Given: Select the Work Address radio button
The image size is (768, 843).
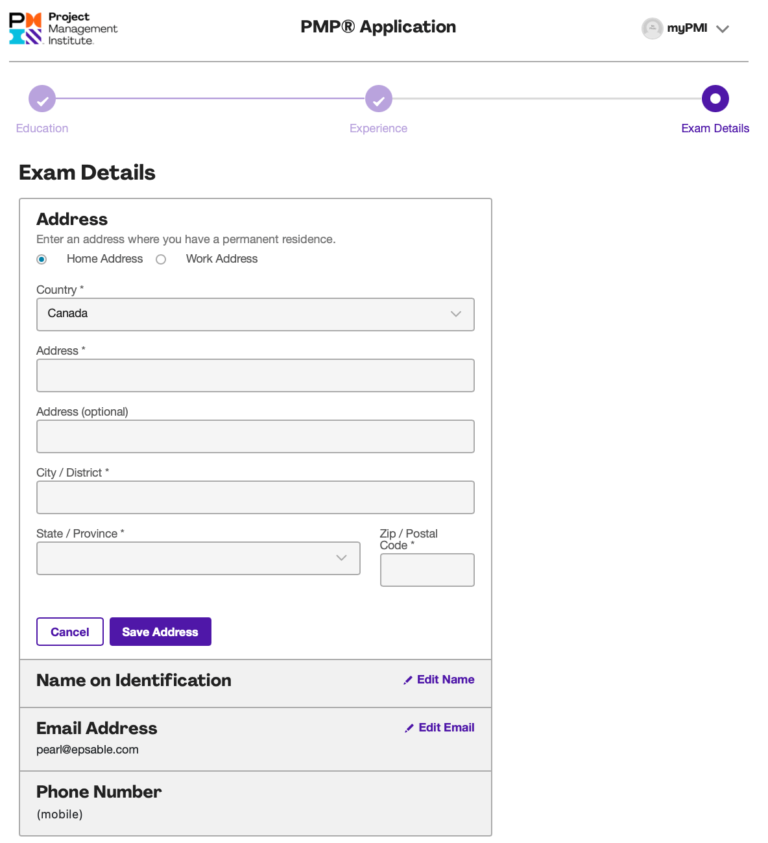Looking at the screenshot, I should 161,259.
